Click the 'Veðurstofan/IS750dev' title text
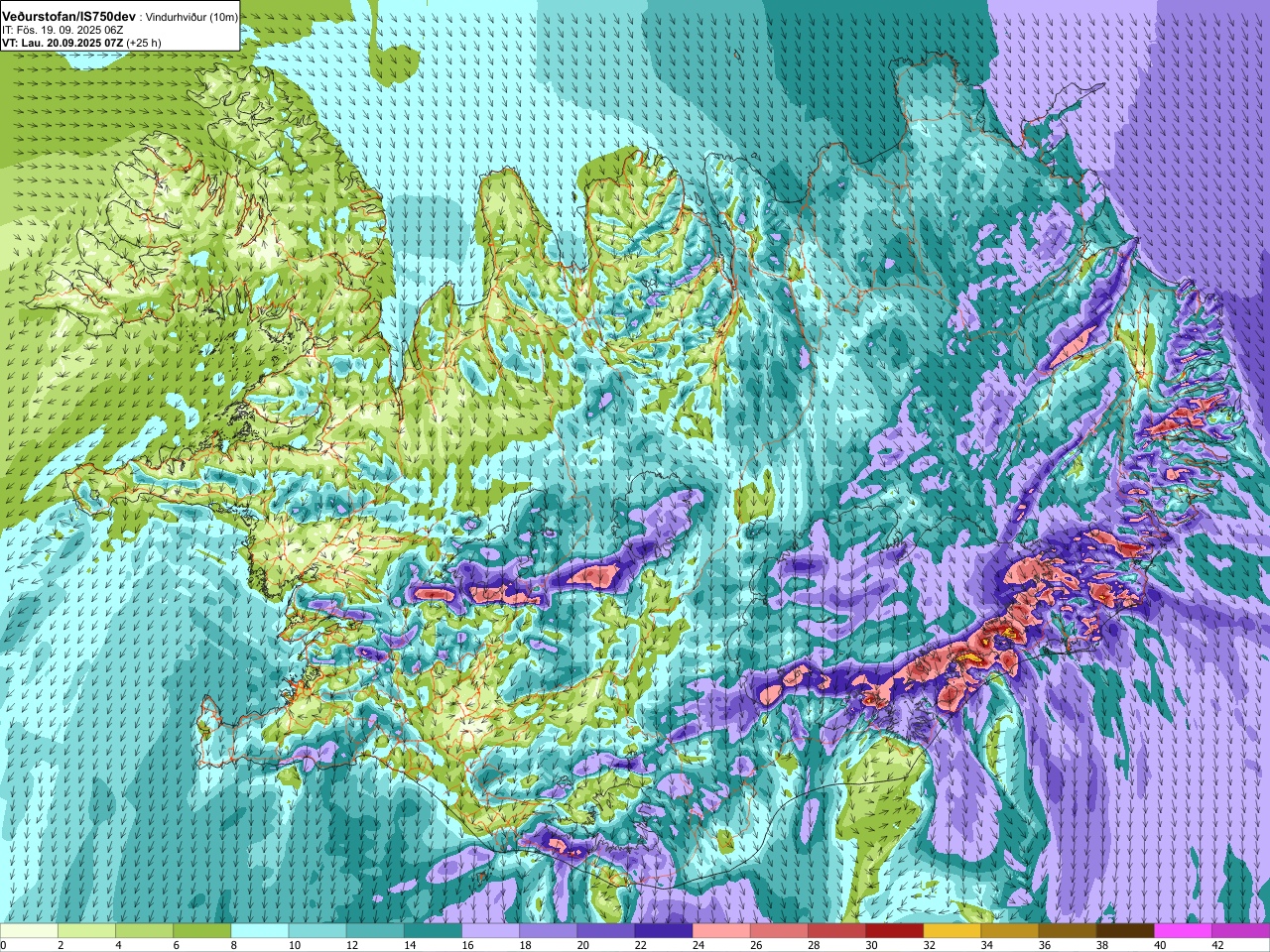1270x952 pixels. click(x=69, y=17)
